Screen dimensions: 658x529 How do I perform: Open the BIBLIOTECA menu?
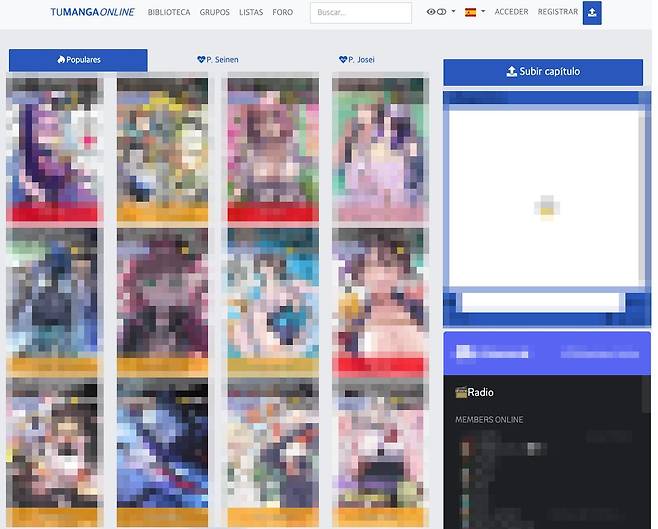tap(169, 12)
